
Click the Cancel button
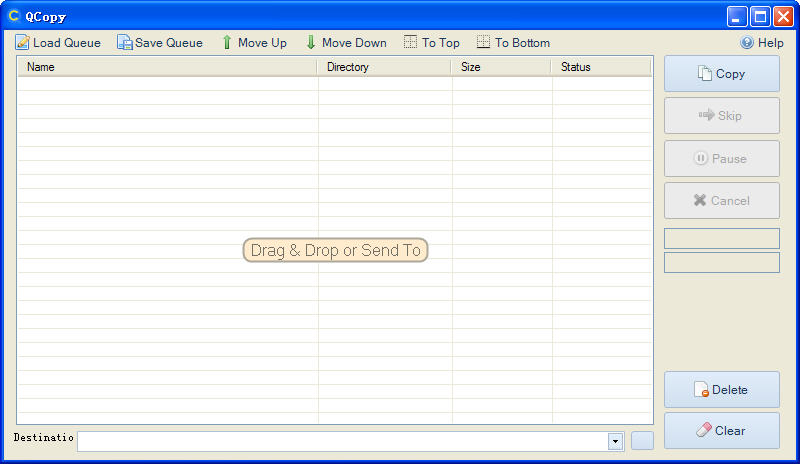tap(721, 201)
